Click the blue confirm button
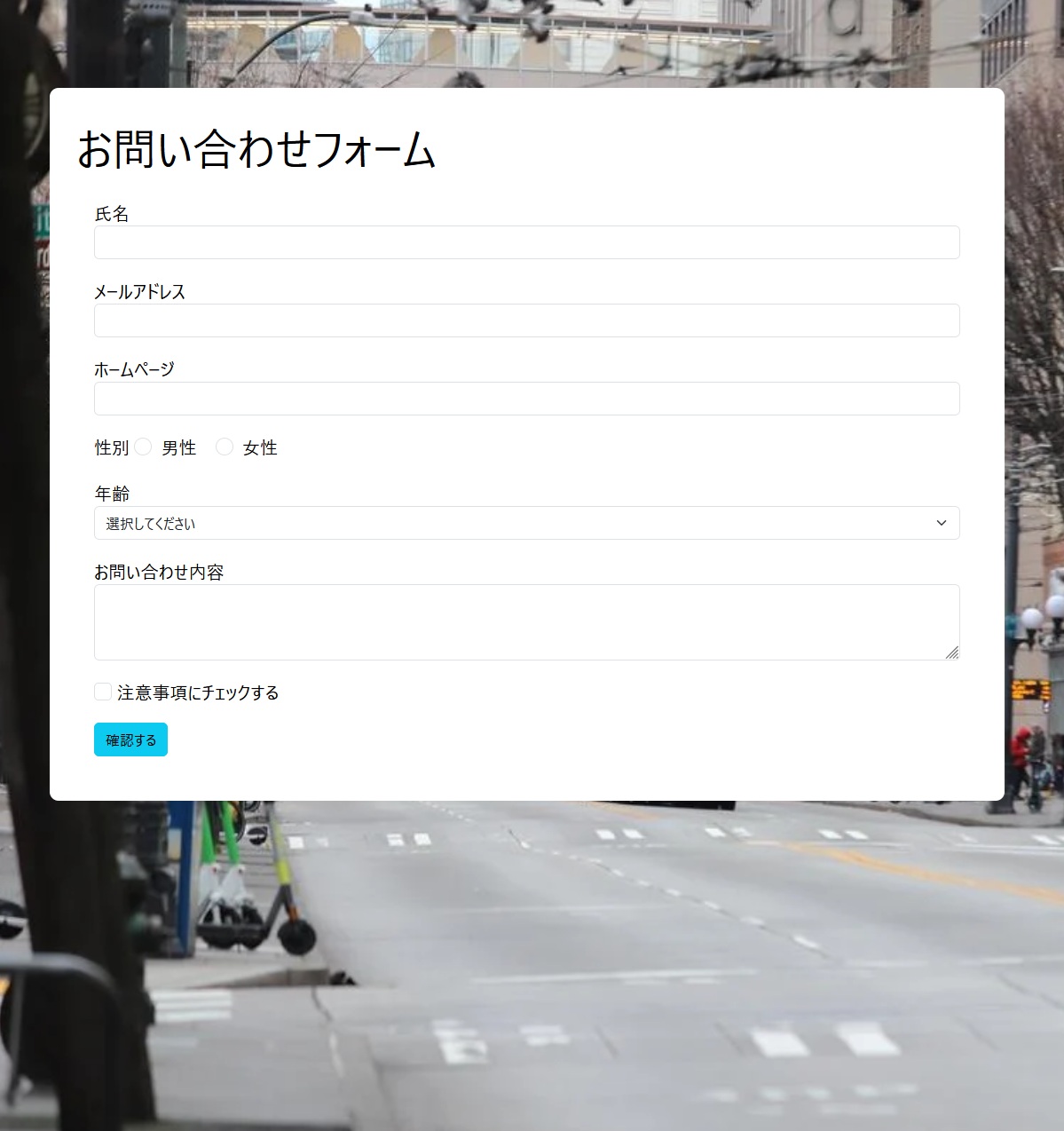The width and height of the screenshot is (1064, 1131). click(130, 739)
